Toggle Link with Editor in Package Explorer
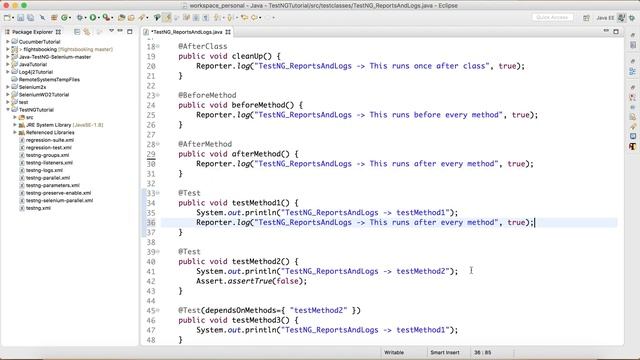The image size is (640, 360). [87, 31]
